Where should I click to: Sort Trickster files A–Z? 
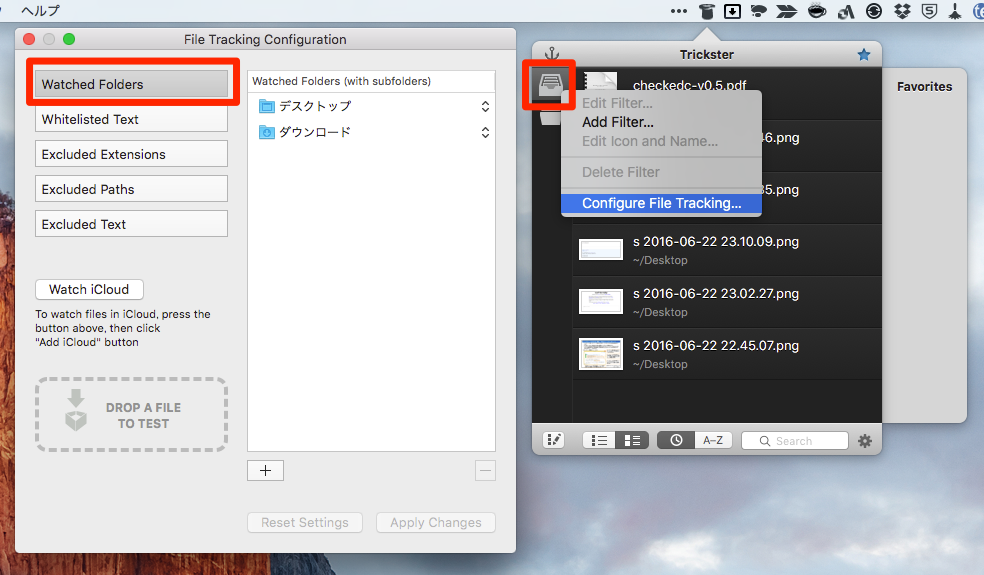(713, 440)
